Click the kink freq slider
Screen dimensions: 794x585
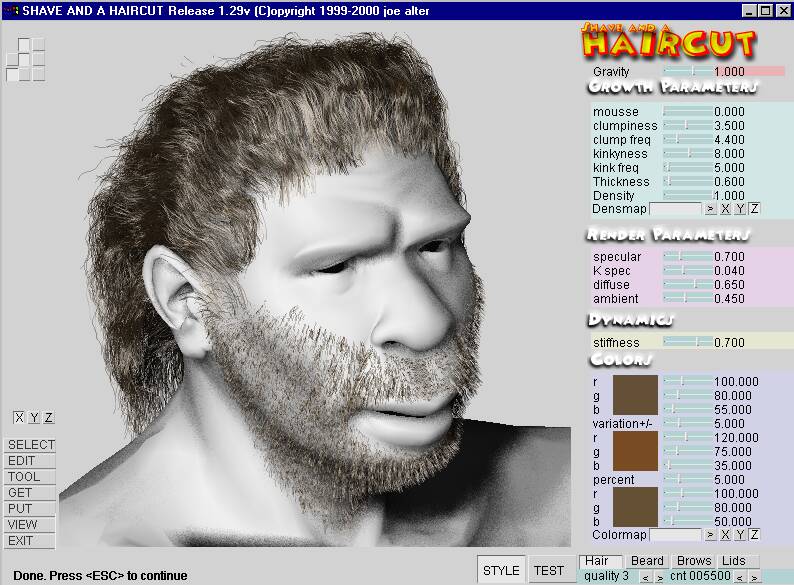688,167
